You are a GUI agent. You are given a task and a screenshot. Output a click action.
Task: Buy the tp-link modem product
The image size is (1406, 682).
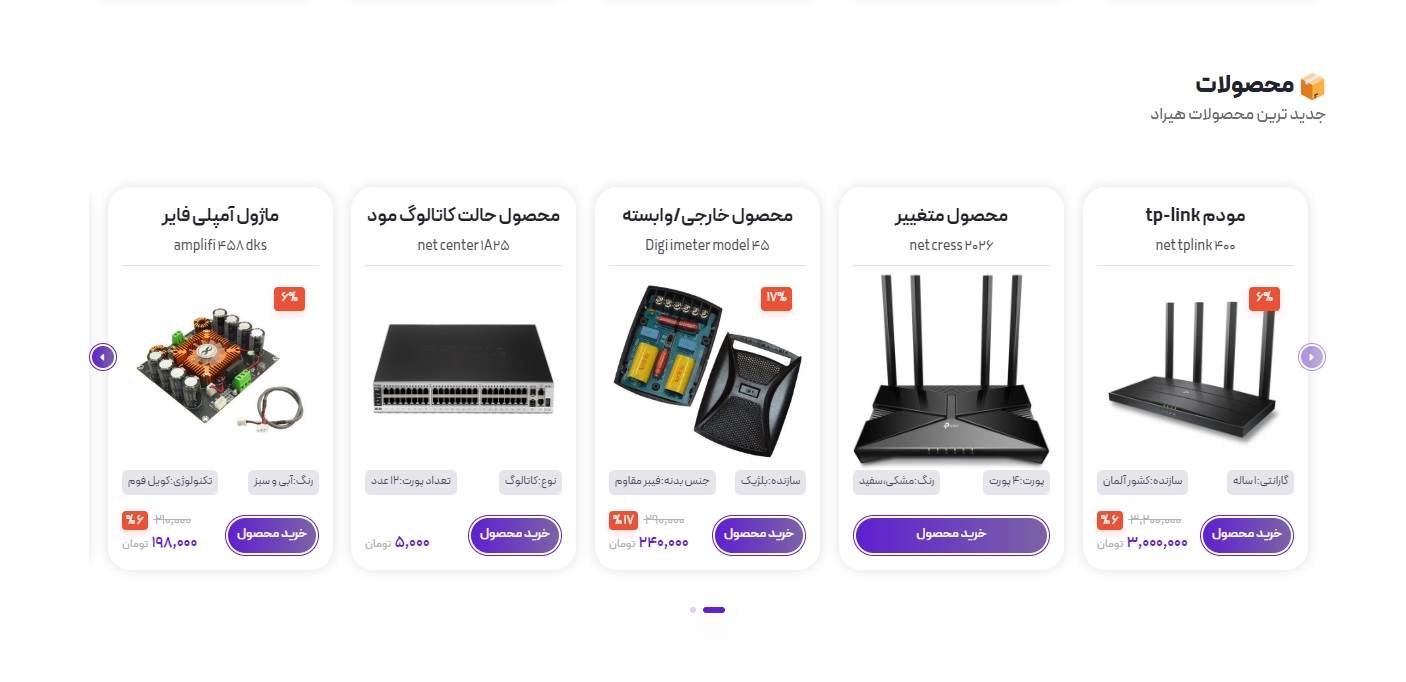[1247, 535]
